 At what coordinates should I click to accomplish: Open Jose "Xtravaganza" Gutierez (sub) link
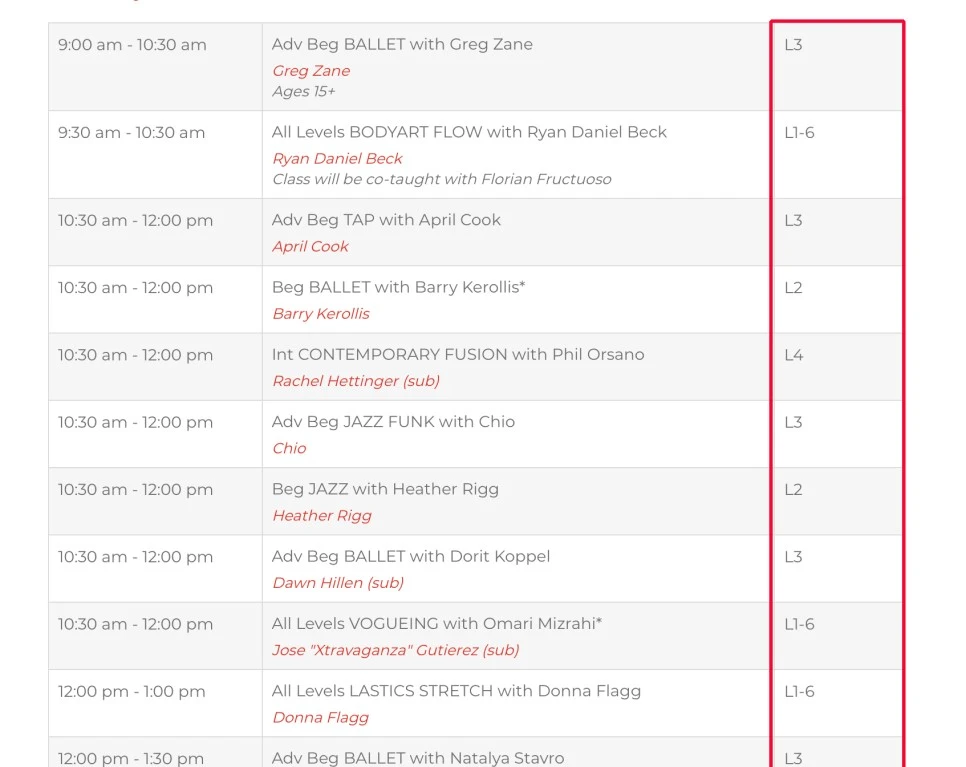[396, 649]
